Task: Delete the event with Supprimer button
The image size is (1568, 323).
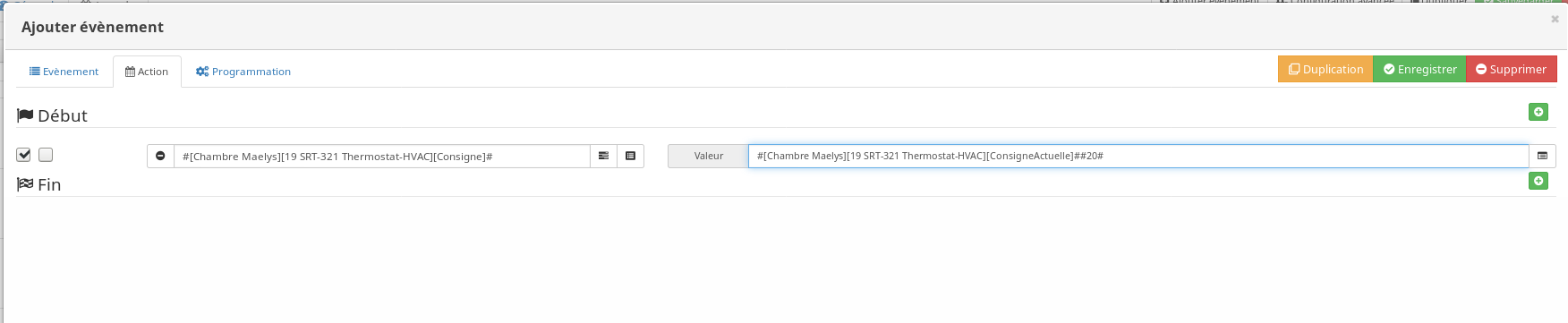Action: 1511,69
